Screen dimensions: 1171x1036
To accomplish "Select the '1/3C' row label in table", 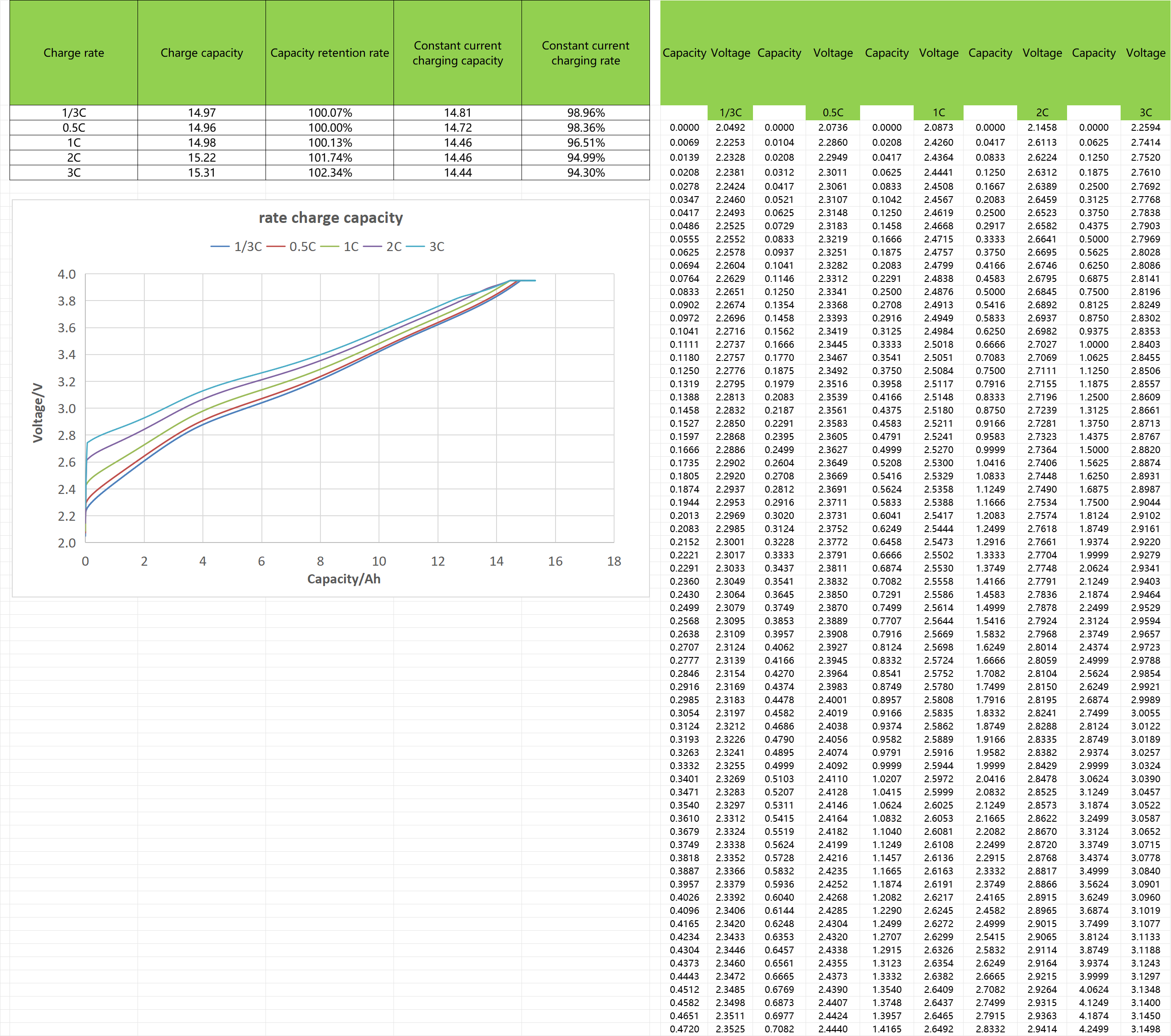I will pyautogui.click(x=74, y=113).
